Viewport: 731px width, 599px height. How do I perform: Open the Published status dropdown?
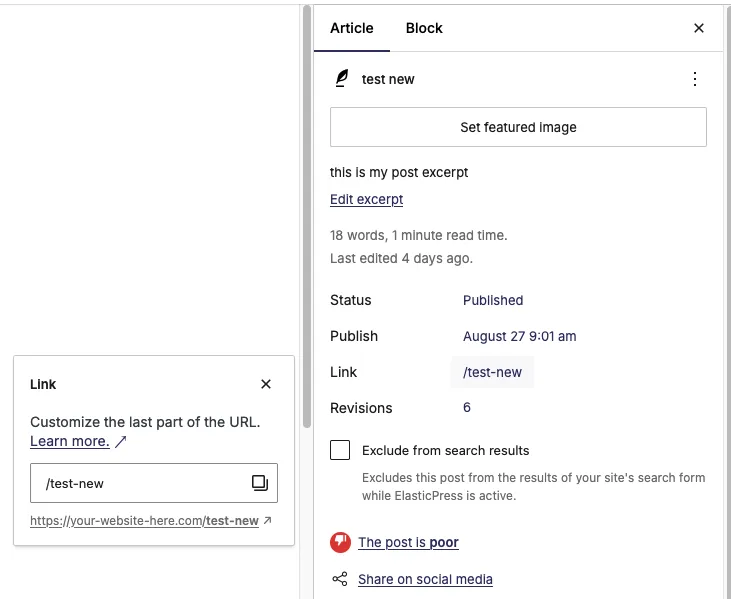tap(493, 300)
